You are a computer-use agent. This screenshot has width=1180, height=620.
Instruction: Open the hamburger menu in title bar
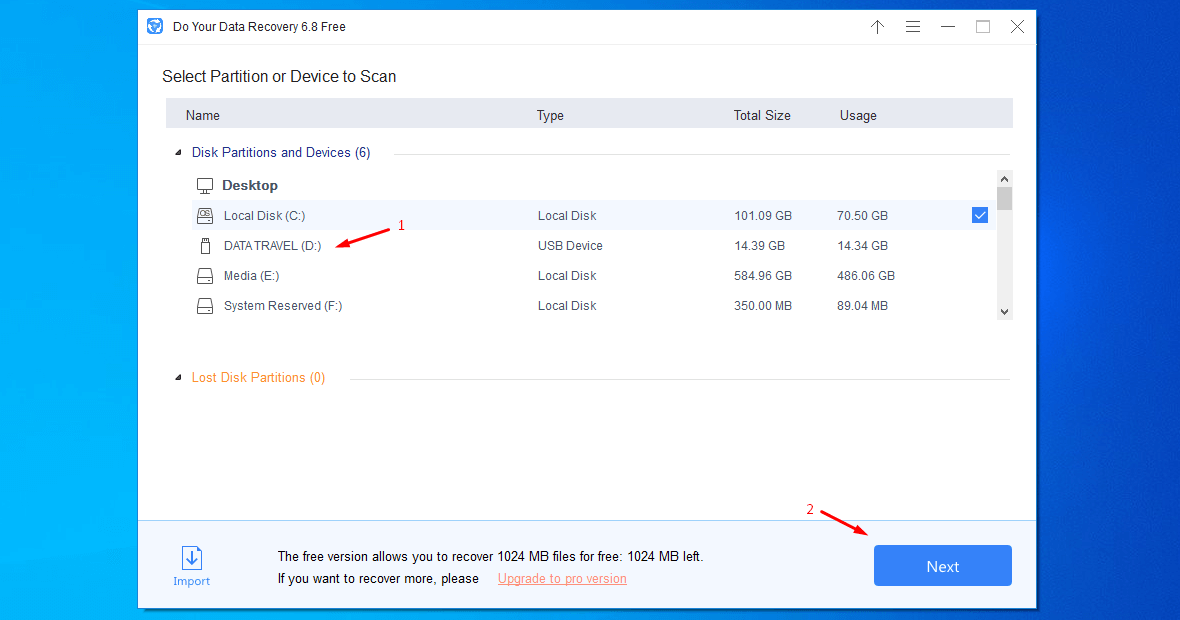(x=913, y=27)
